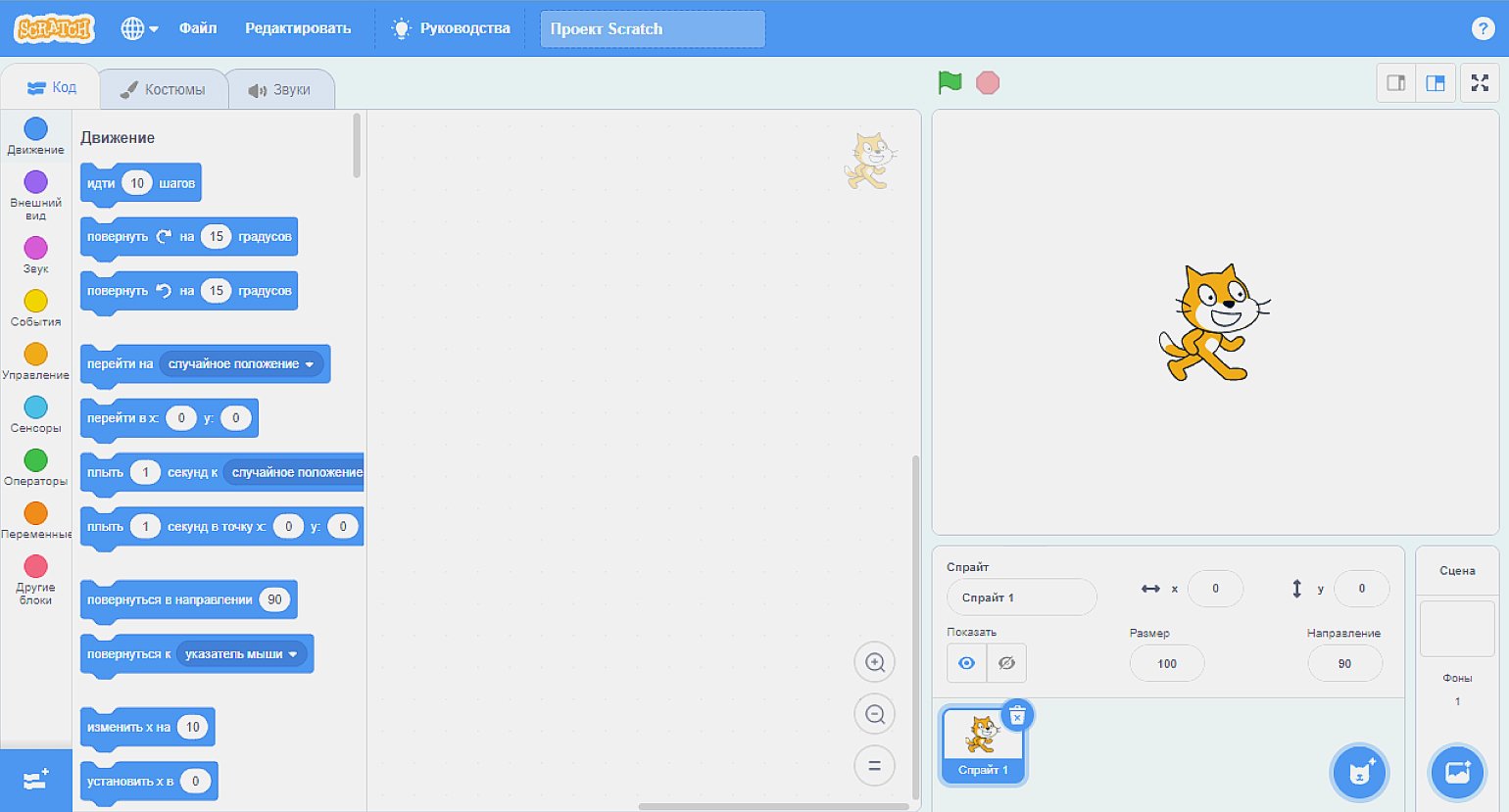Open the Файл menu
Screen dimensions: 1509x812
click(x=197, y=28)
